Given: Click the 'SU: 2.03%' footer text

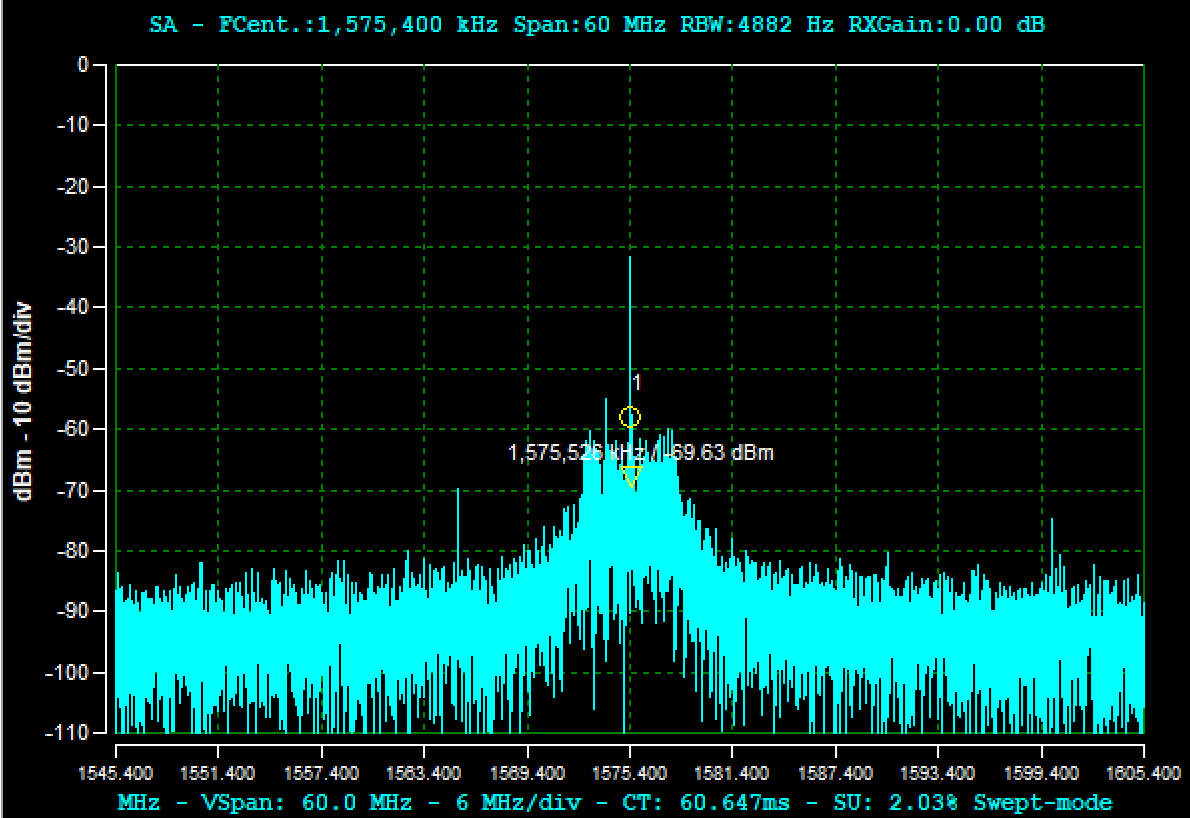Looking at the screenshot, I should tap(896, 803).
